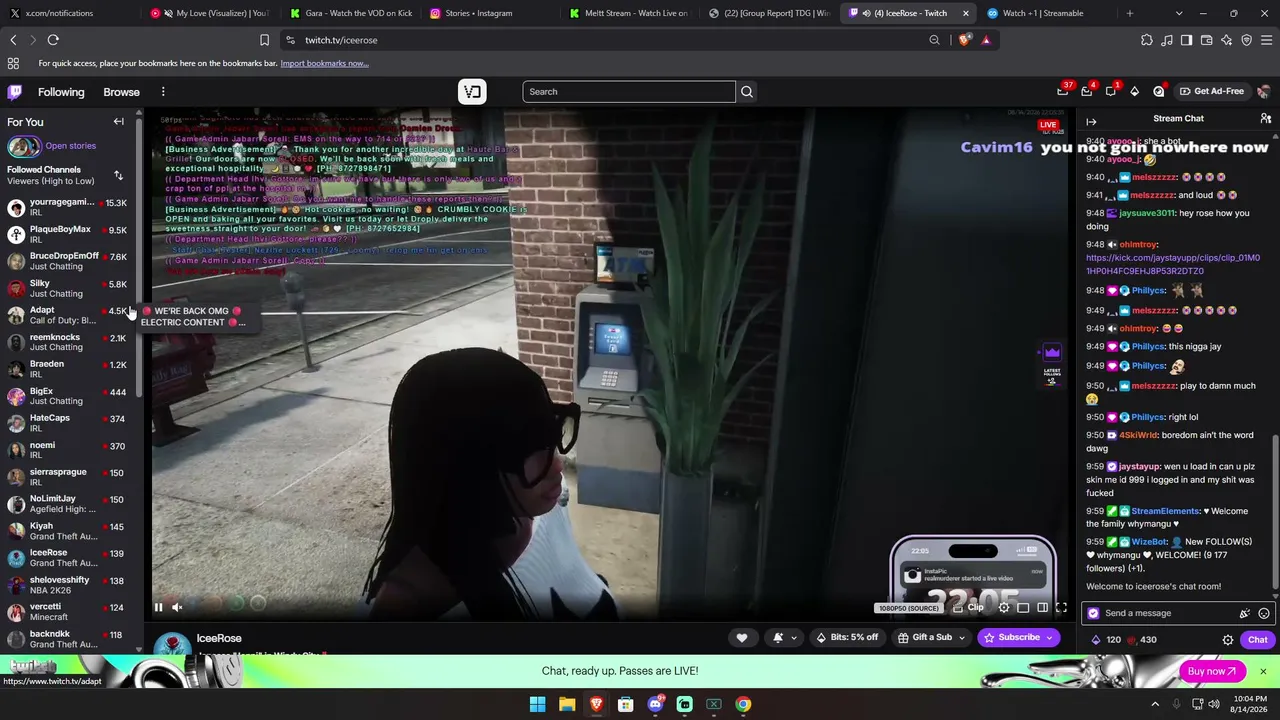Viewport: 1280px width, 720px height.
Task: Open the browser tab search chevron
Action: [1179, 13]
